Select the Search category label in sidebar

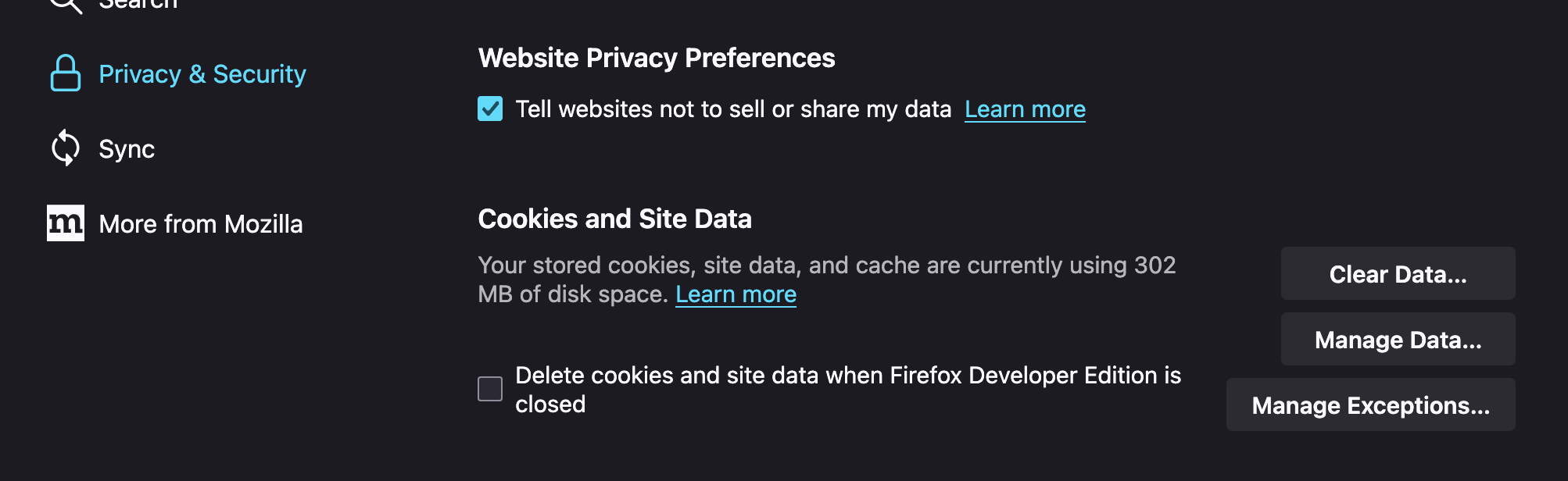coord(138,5)
